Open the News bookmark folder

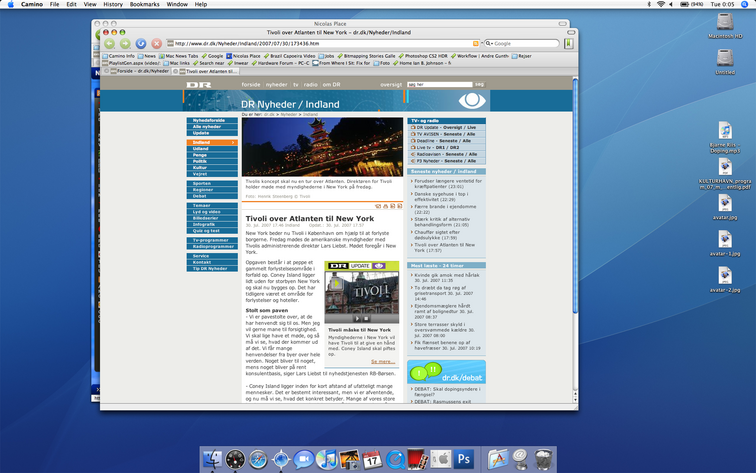147,56
